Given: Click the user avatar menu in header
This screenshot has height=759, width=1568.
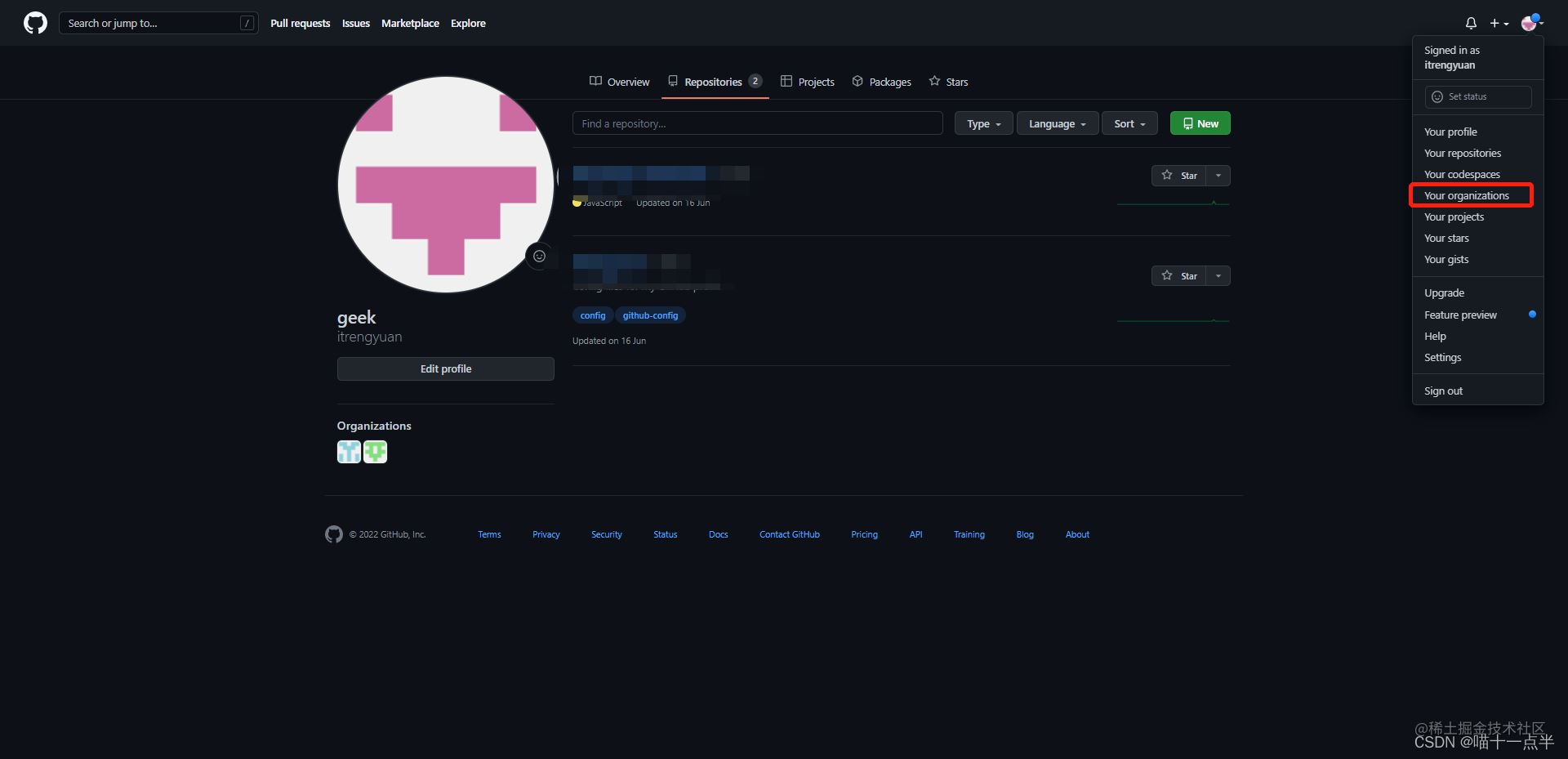Looking at the screenshot, I should pos(1532,23).
